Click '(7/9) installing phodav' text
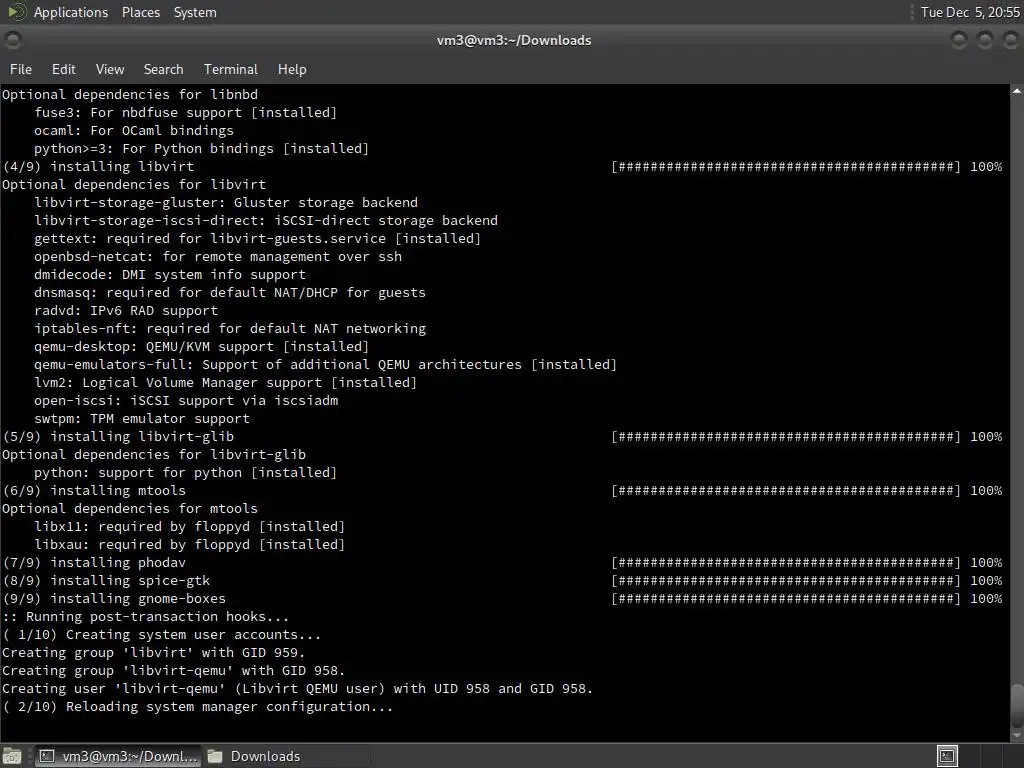The image size is (1024, 768). 94,563
